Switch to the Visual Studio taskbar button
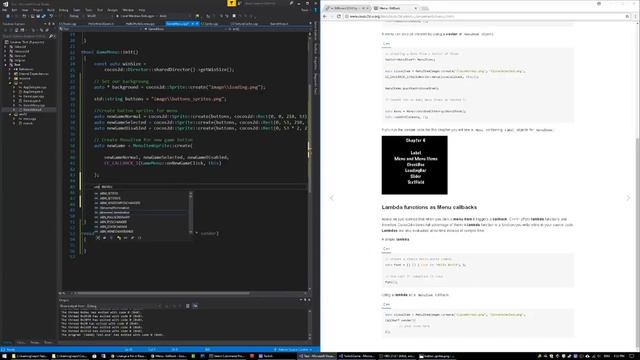 (316, 356)
